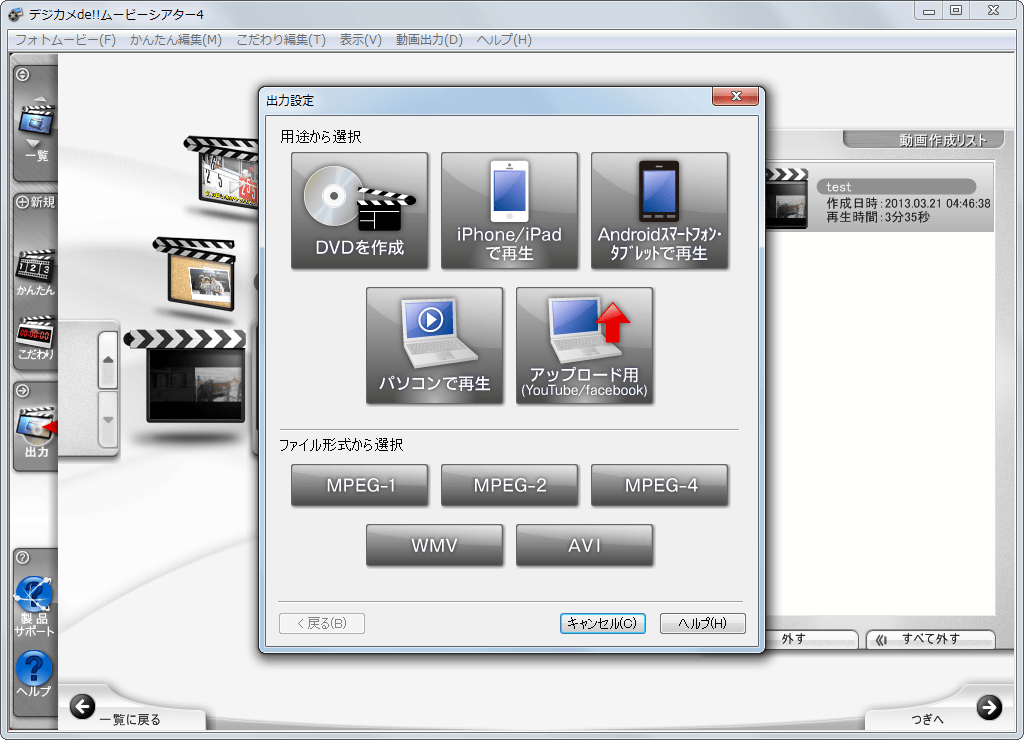Image resolution: width=1024 pixels, height=740 pixels.
Task: Click the 出力 sidebar icon
Action: pyautogui.click(x=36, y=431)
